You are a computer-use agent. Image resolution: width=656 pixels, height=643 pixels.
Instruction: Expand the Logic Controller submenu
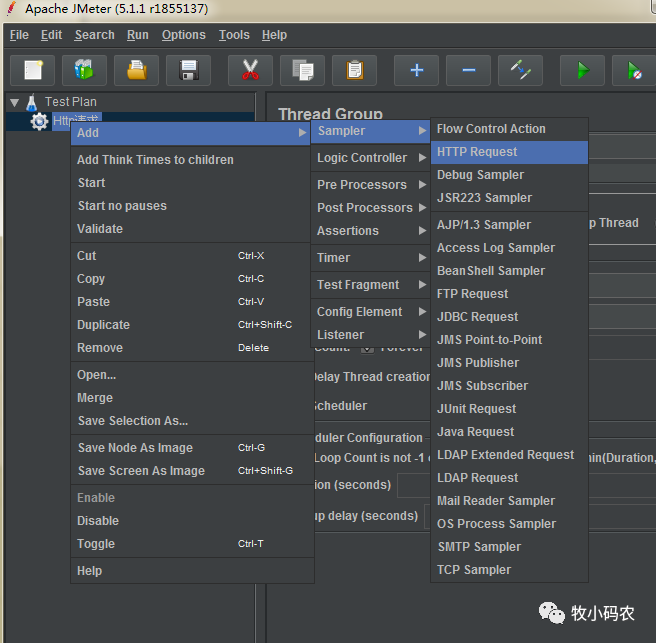coord(370,158)
